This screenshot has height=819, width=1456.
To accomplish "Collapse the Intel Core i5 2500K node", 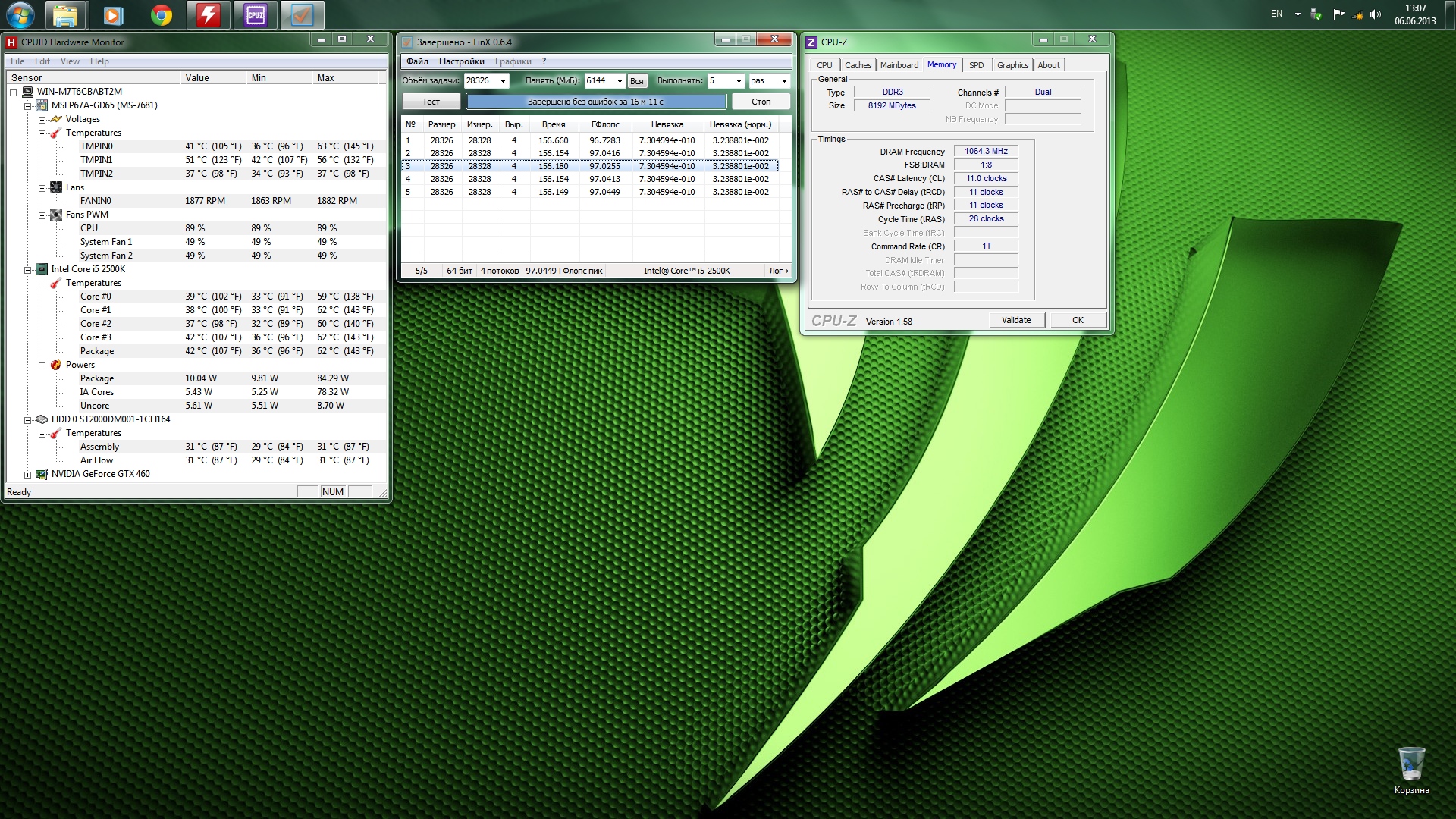I will tap(28, 270).
